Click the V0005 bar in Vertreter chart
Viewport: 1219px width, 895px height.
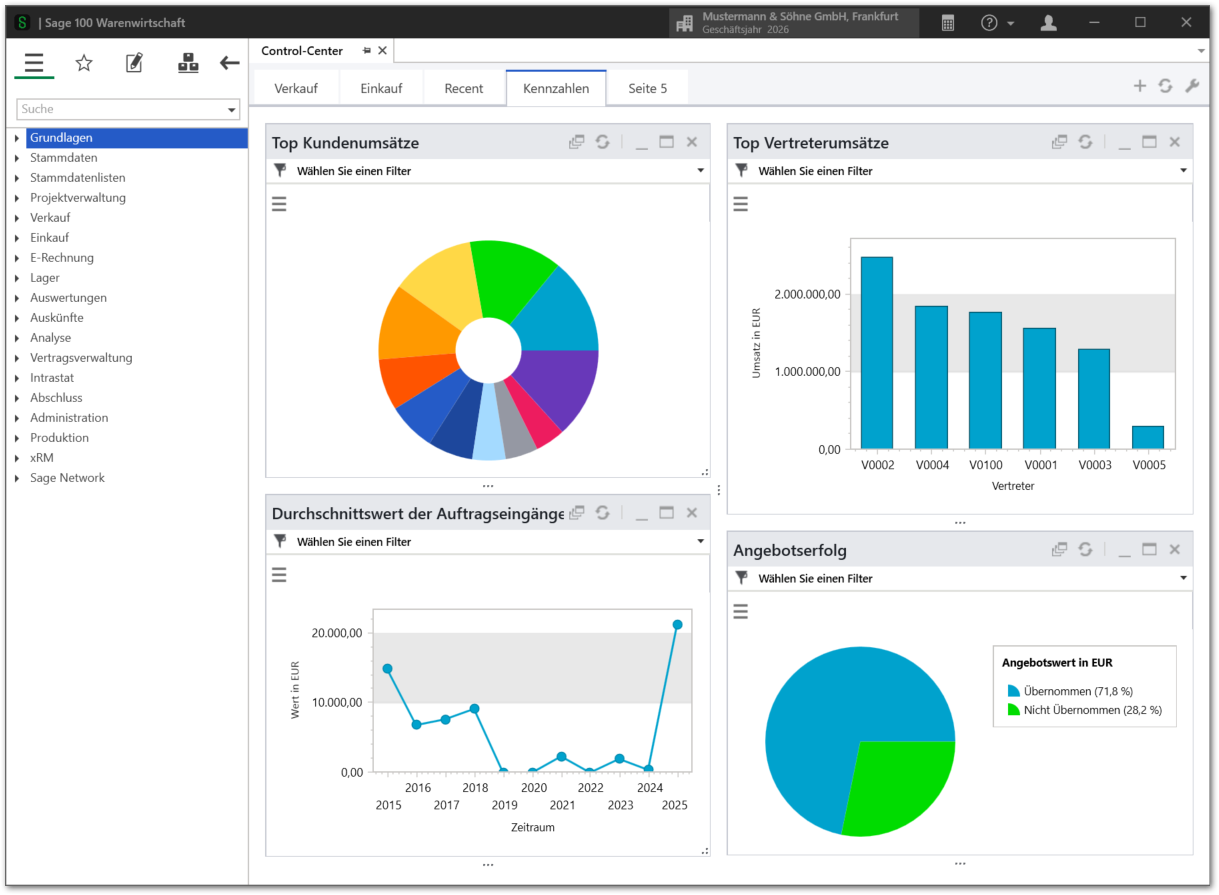(1148, 438)
